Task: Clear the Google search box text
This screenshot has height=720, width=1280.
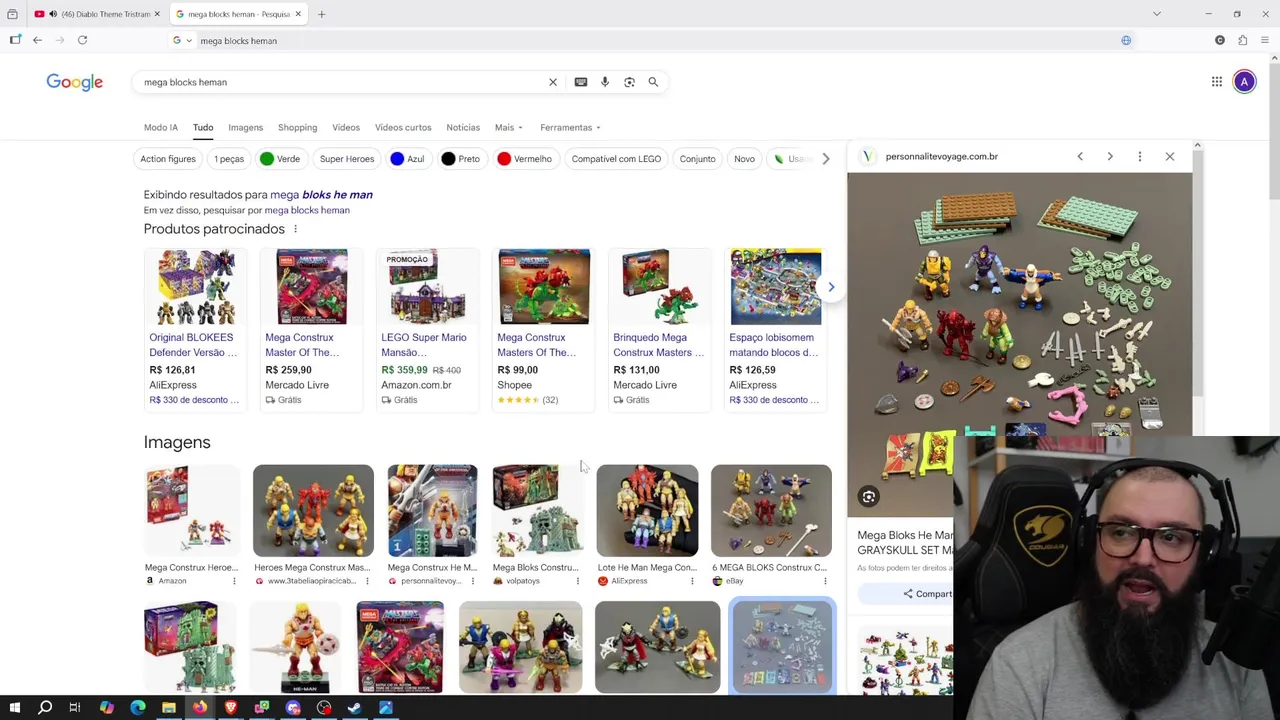Action: (x=553, y=82)
